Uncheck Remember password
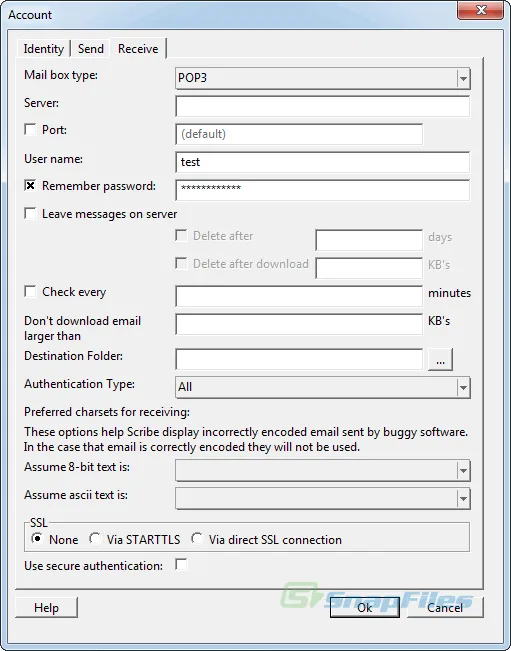The height and width of the screenshot is (651, 511). coord(30,186)
